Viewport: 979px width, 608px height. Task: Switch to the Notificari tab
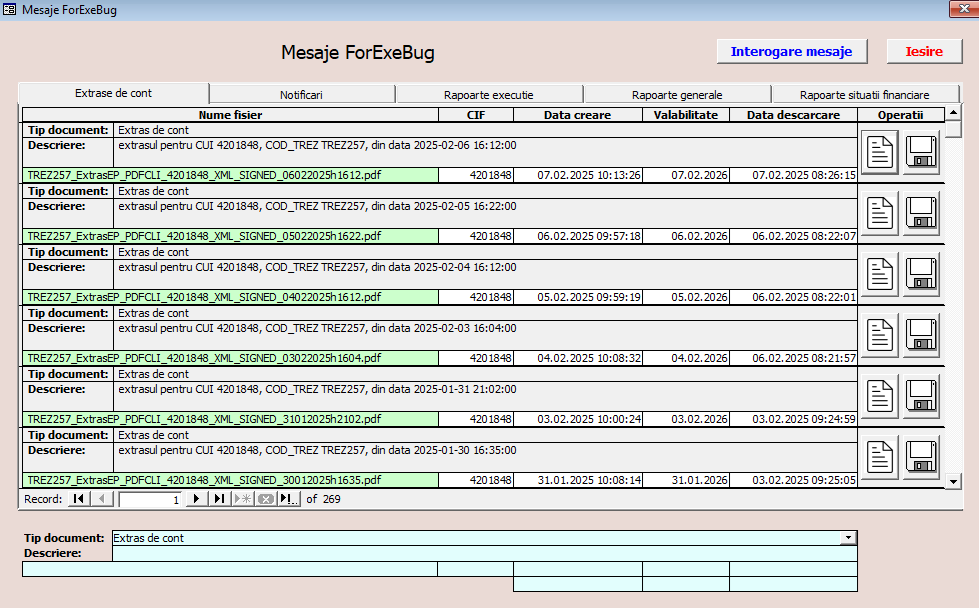click(x=301, y=95)
